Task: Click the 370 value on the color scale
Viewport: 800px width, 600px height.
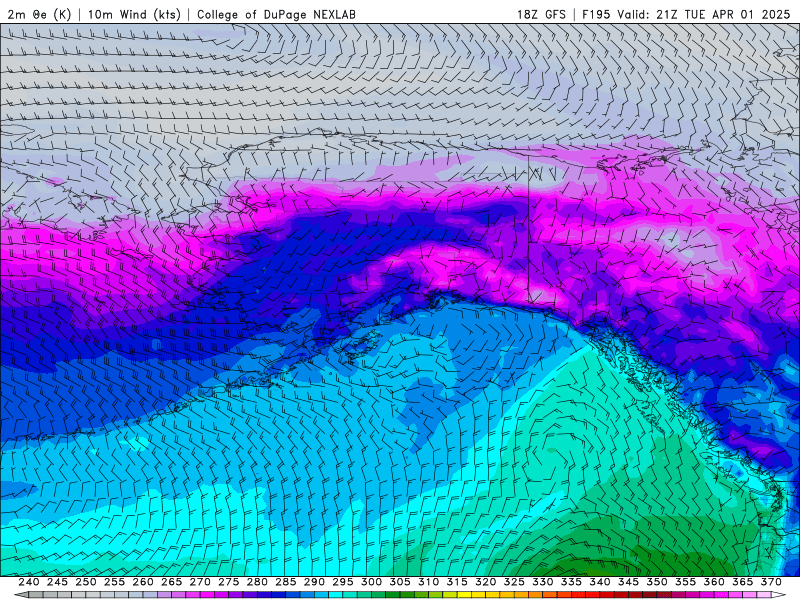Action: (771, 582)
